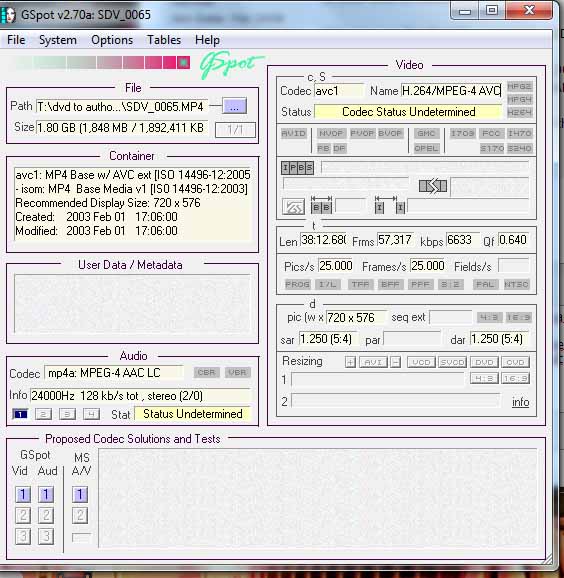Click the Resizing SVCD button

pos(453,362)
